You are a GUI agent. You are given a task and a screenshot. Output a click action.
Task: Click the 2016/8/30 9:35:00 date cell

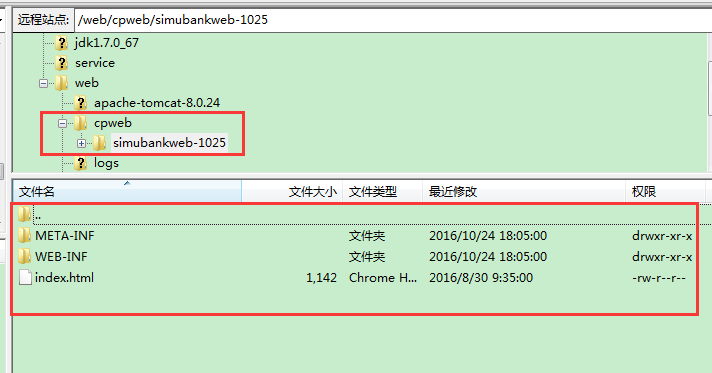point(481,277)
